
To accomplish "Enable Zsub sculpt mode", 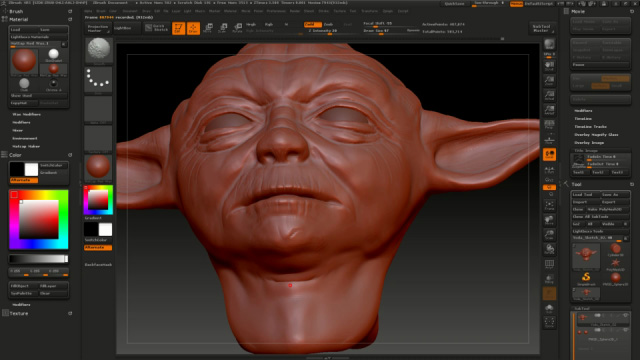I will coord(329,24).
